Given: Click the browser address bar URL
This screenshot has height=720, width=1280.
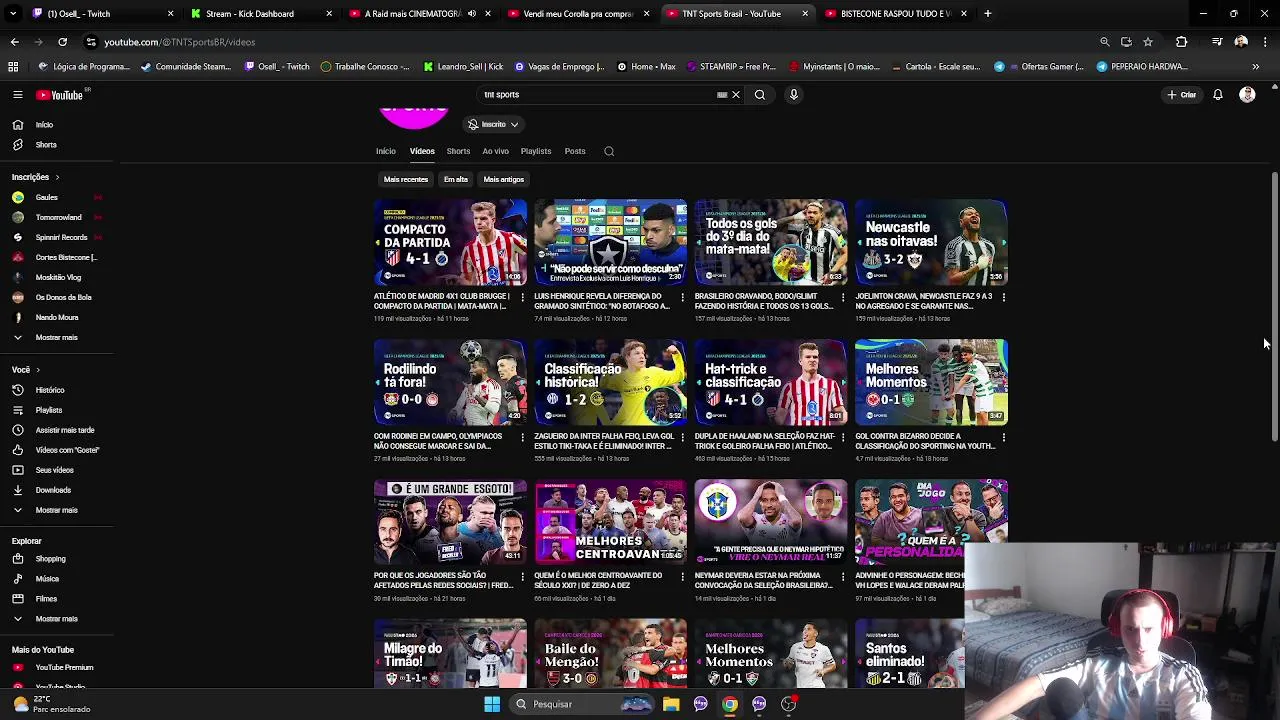Looking at the screenshot, I should pos(180,42).
